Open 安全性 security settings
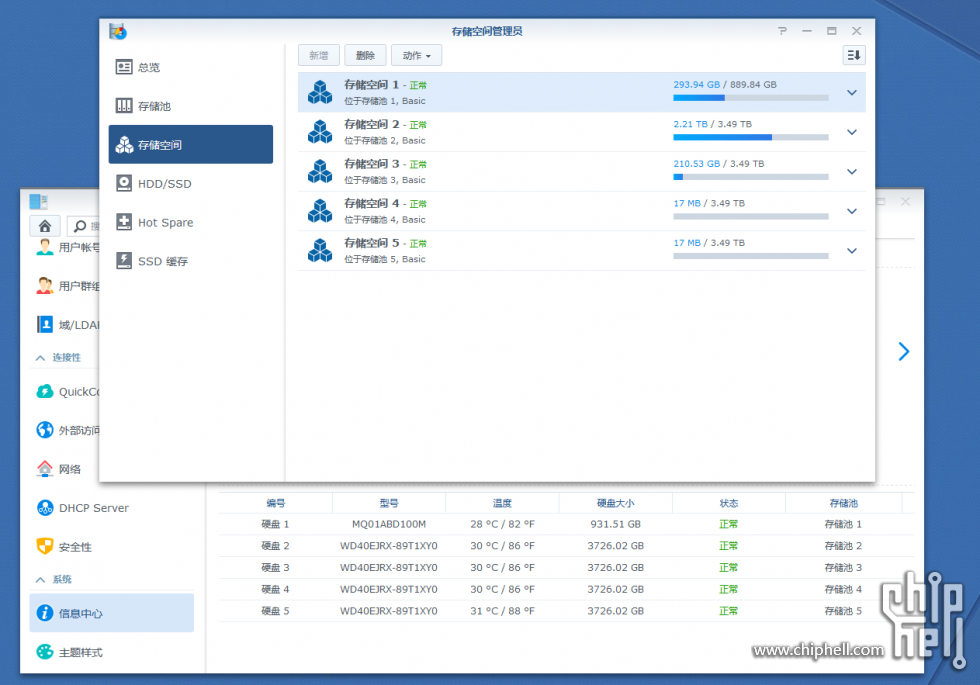The width and height of the screenshot is (980, 685). click(112, 546)
